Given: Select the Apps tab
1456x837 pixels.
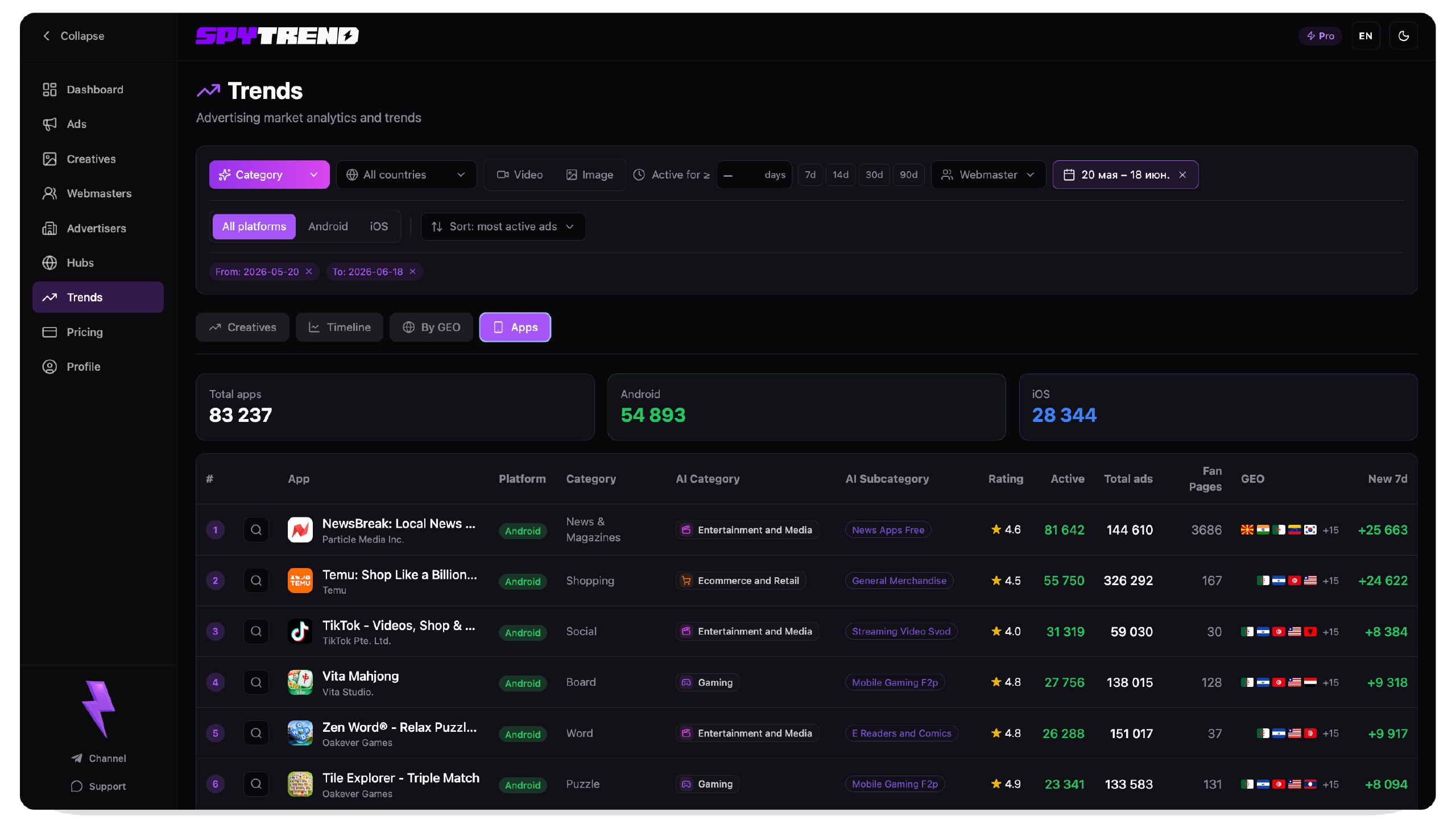Looking at the screenshot, I should [515, 327].
